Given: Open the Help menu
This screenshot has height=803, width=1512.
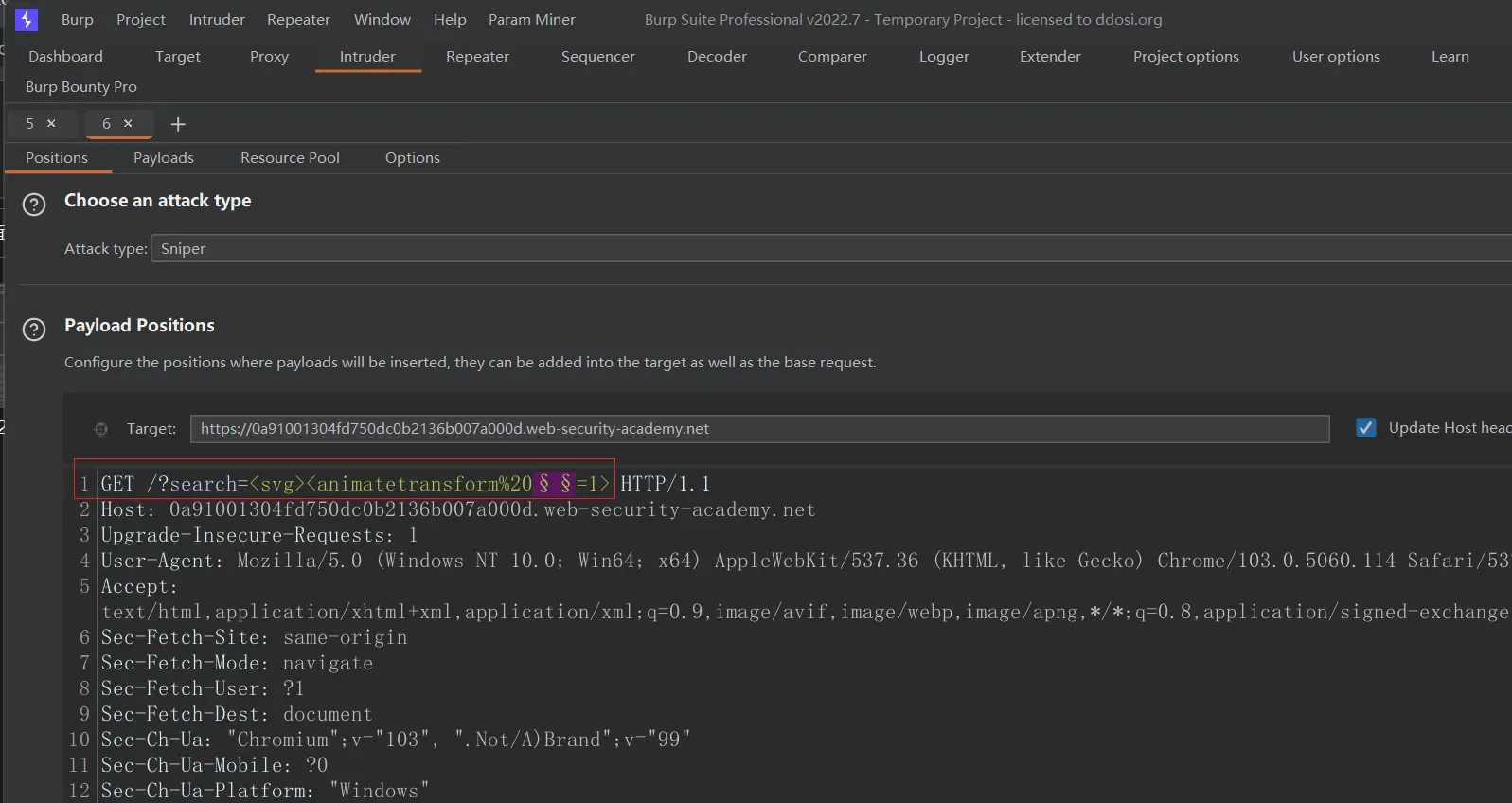Looking at the screenshot, I should click(x=450, y=19).
